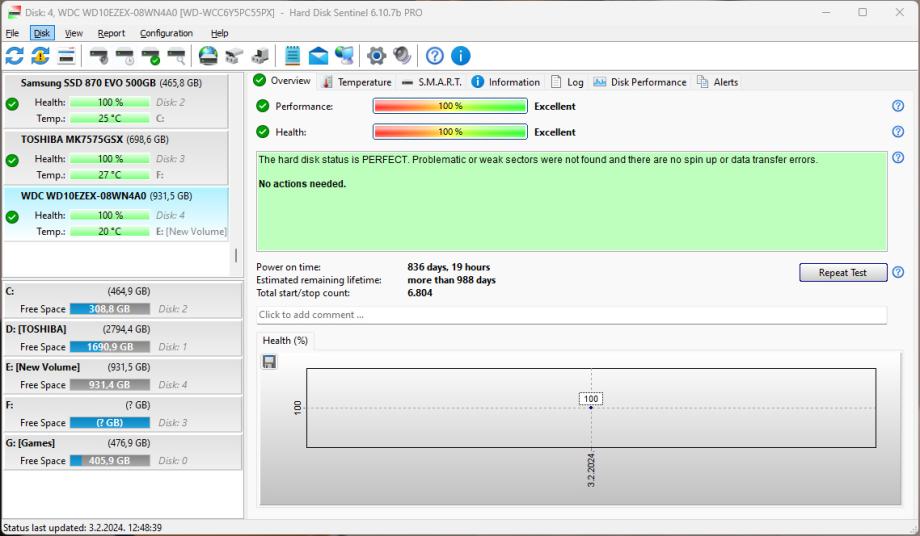Click help icon next to Repeat Test
The height and width of the screenshot is (536, 920).
897,272
